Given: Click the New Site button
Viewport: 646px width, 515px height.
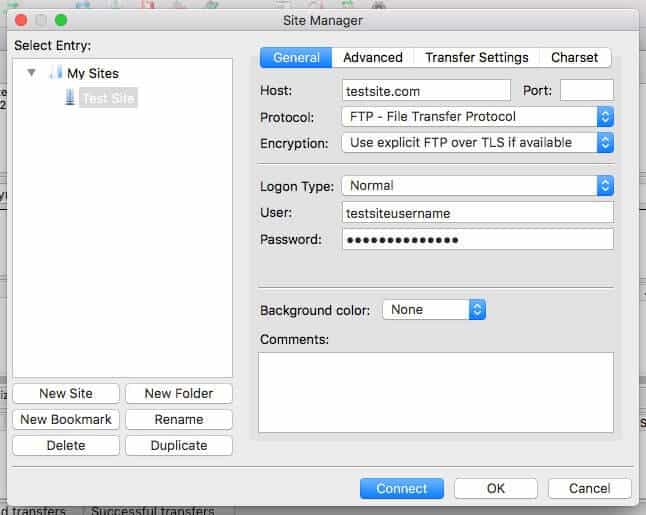Looking at the screenshot, I should click(x=66, y=393).
